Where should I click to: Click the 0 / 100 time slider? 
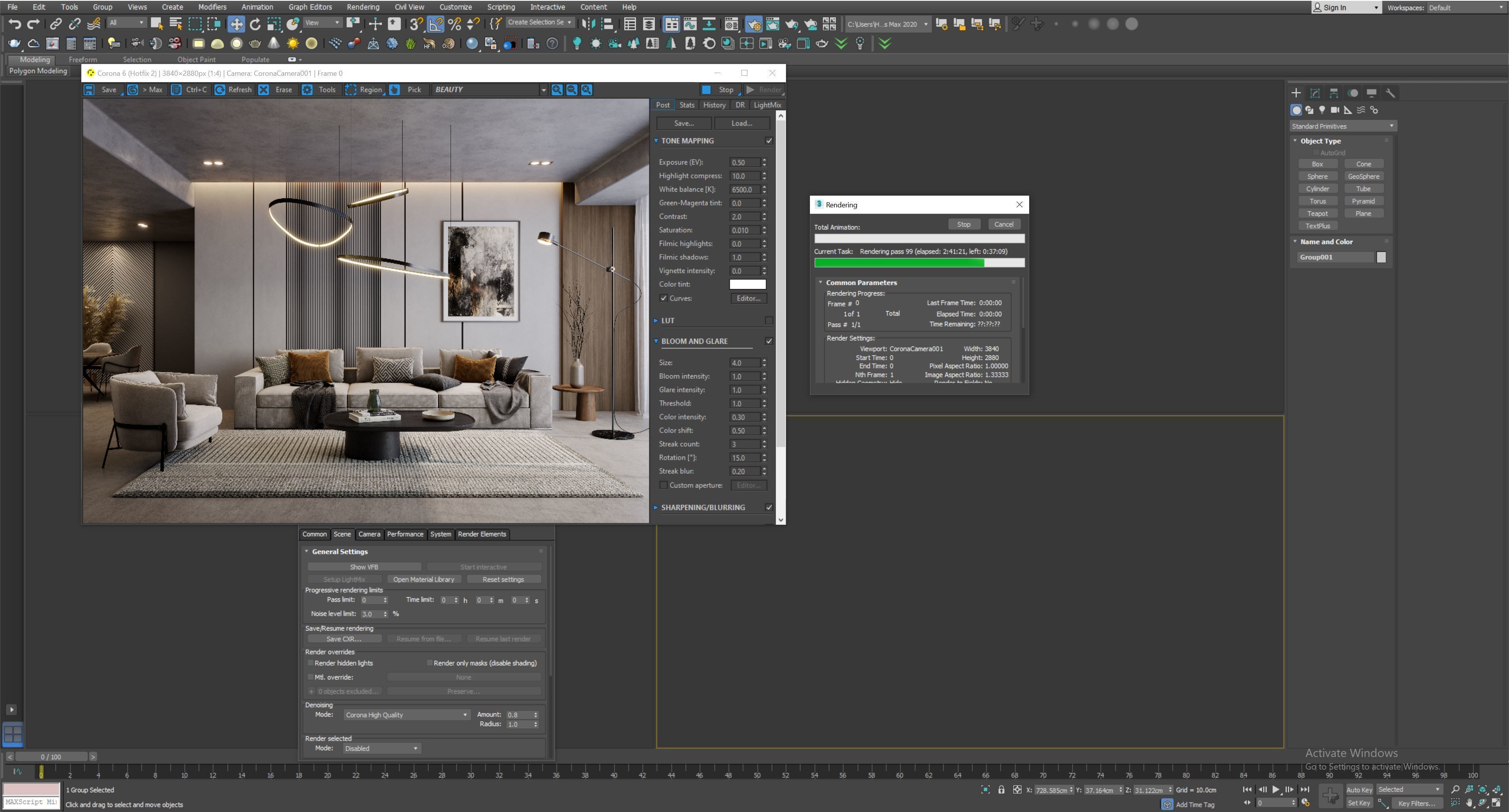pos(51,757)
